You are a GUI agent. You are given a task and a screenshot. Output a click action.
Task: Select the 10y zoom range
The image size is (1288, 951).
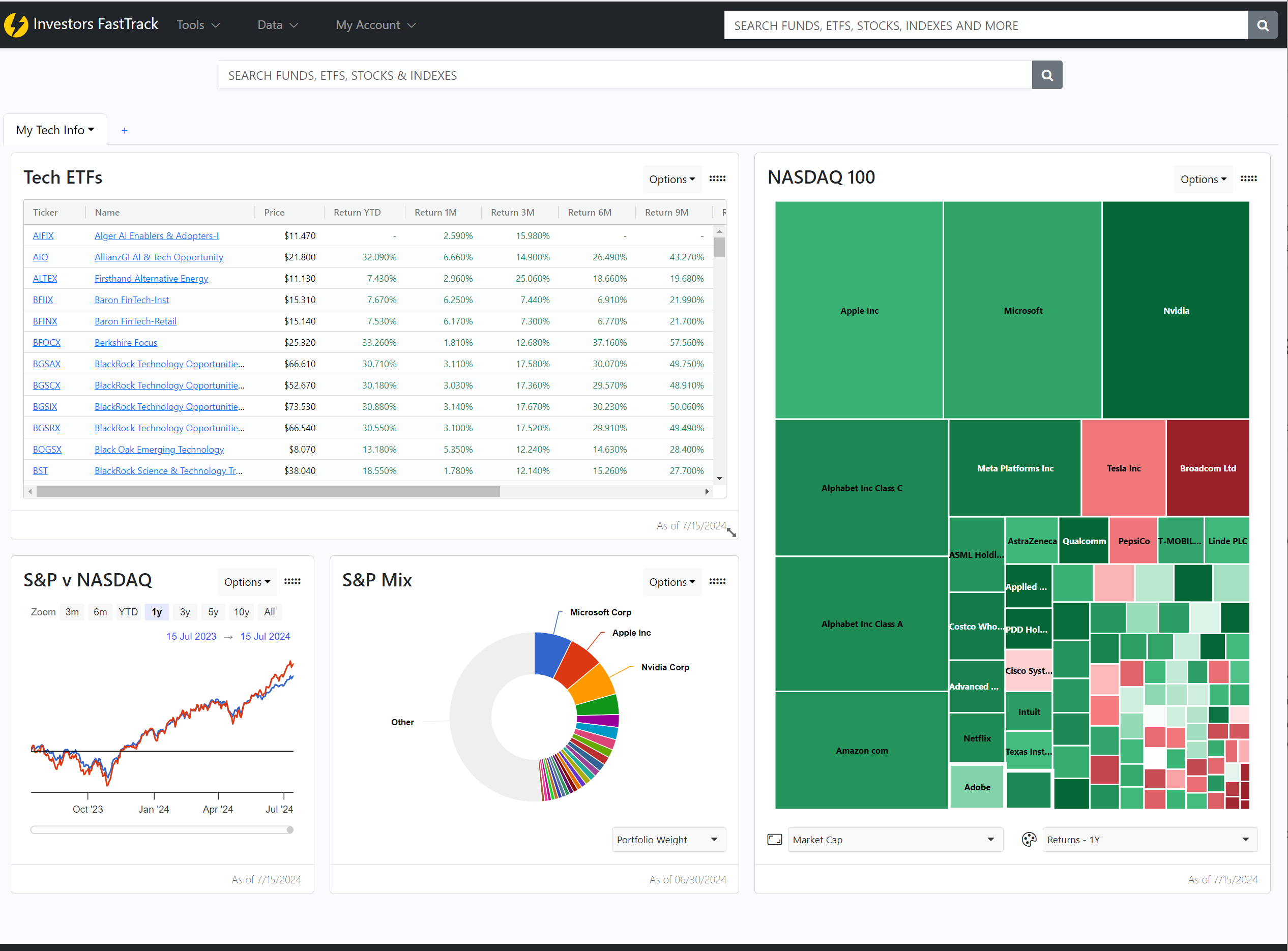click(x=241, y=612)
